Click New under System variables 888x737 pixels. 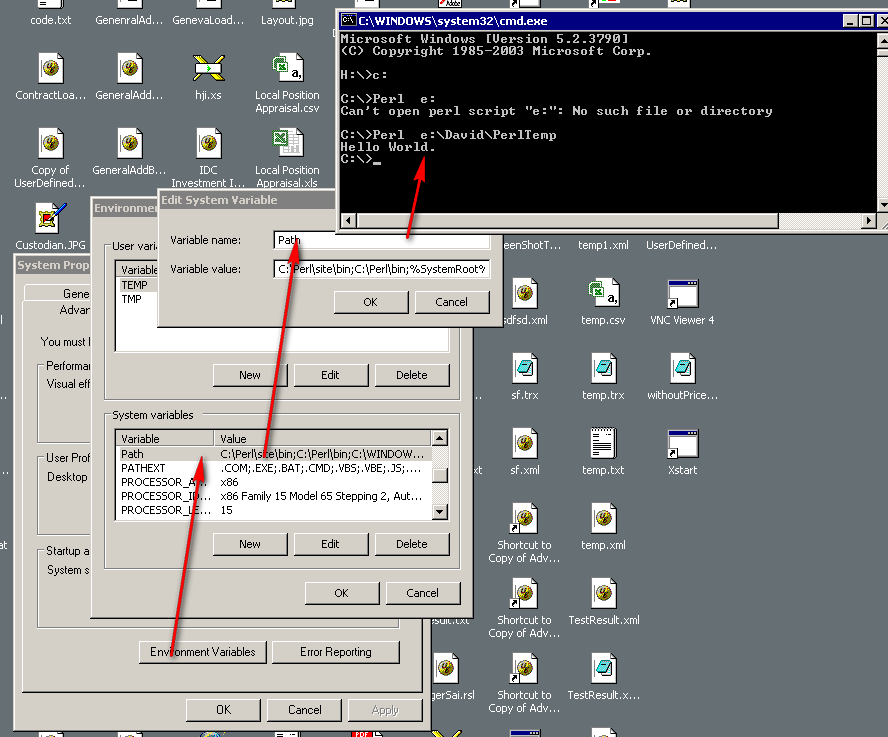(250, 544)
